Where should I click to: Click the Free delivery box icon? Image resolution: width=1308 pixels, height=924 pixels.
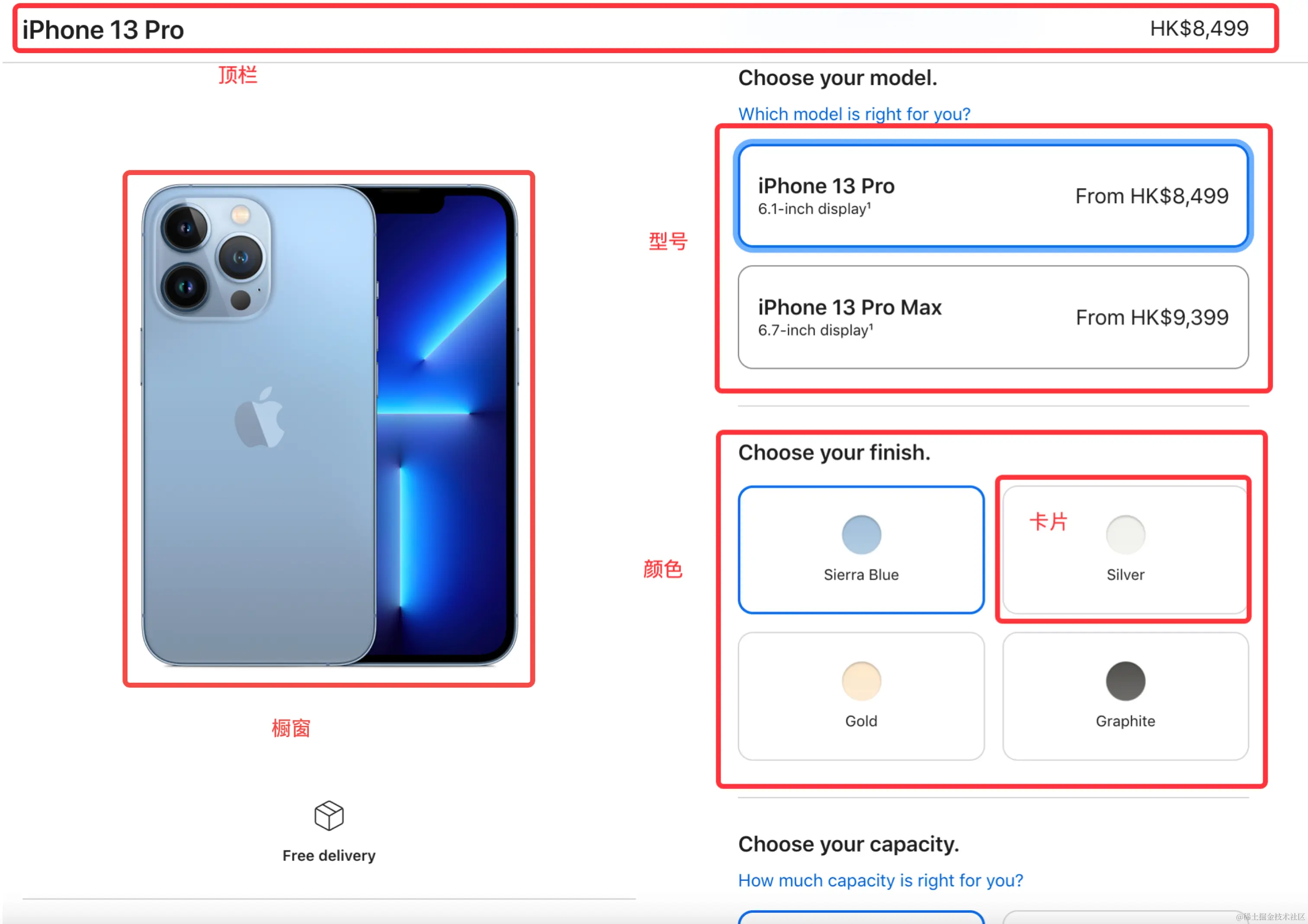tap(329, 815)
